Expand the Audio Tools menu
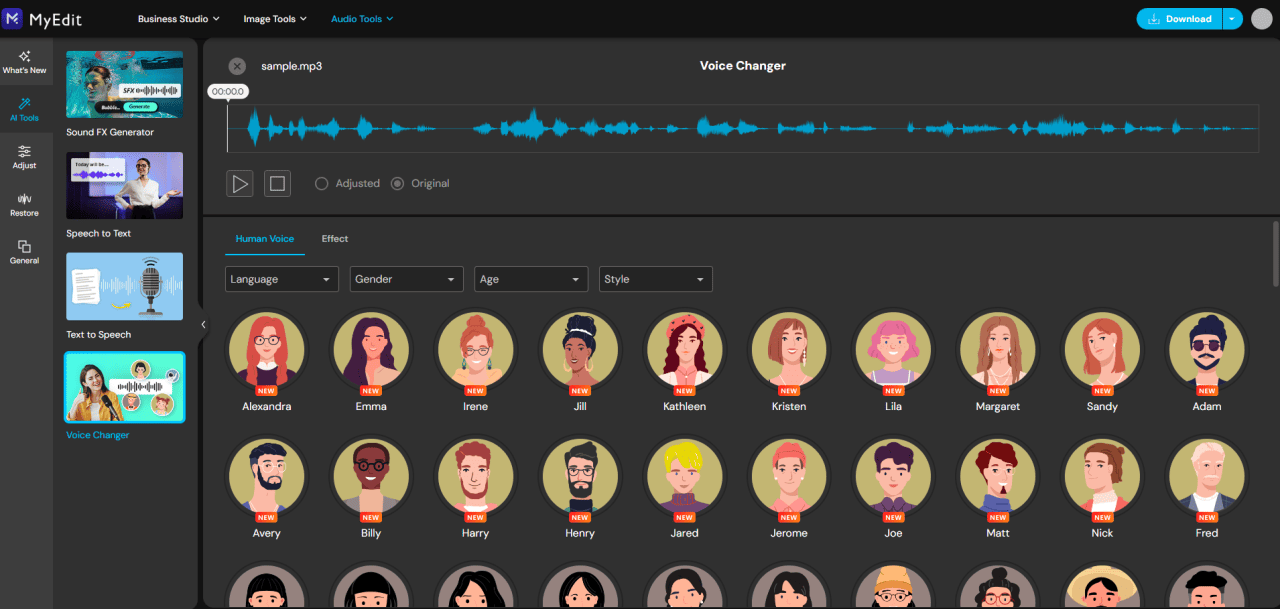 tap(362, 19)
